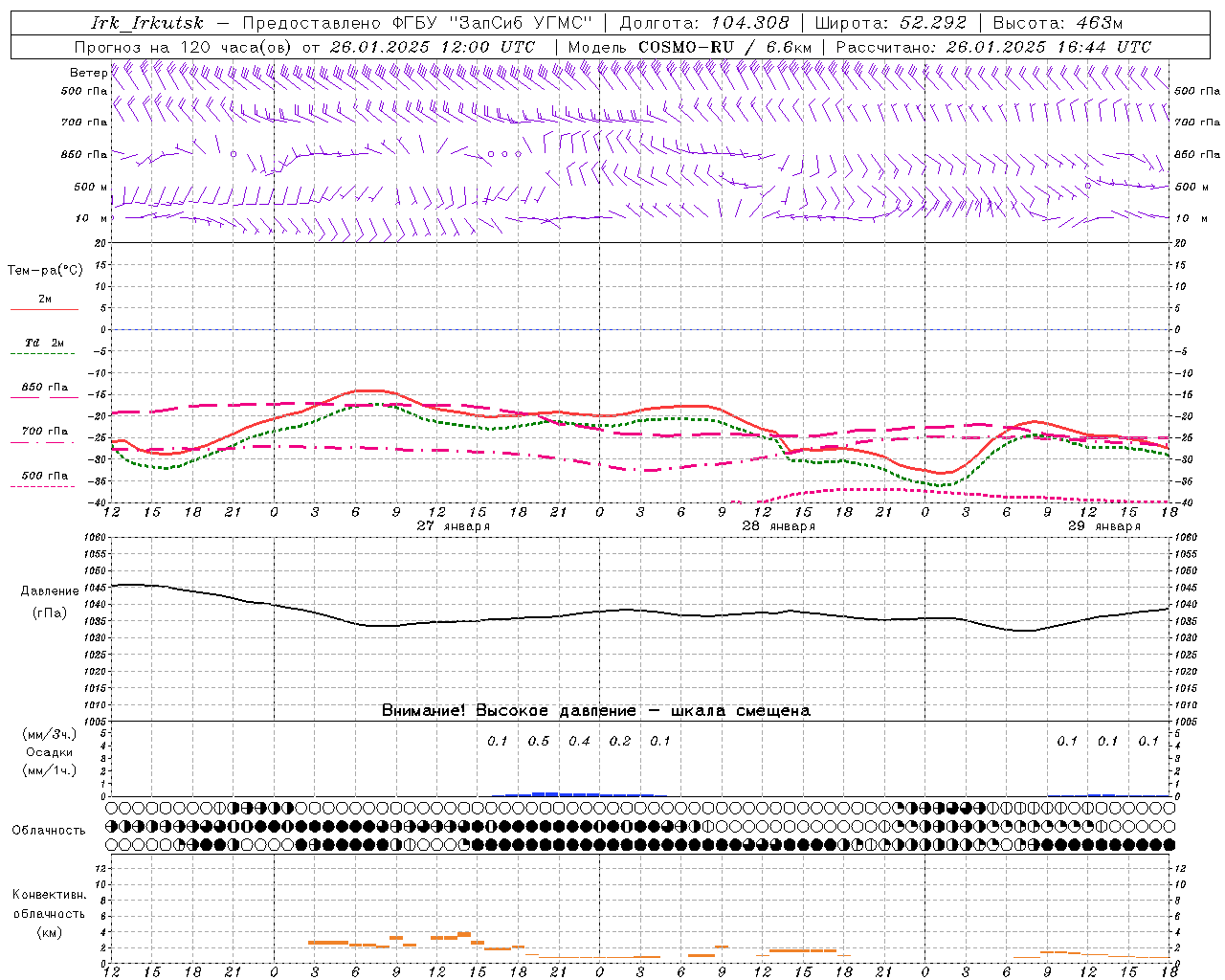Viewport: 1225px width, 980px height.
Task: Click the solid blue "2м" legend line
Action: [44, 309]
